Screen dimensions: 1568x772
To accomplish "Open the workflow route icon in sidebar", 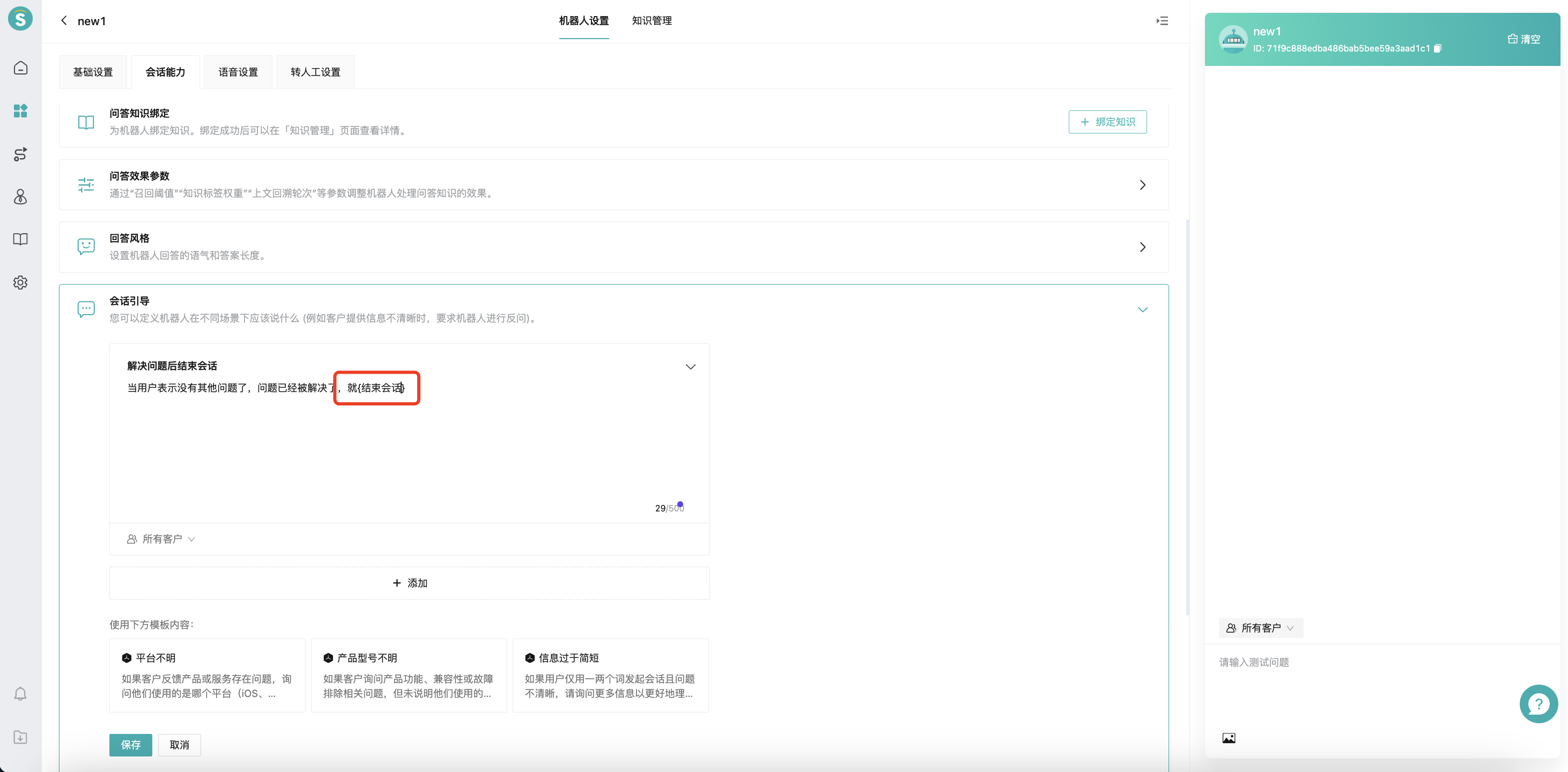I will point(20,154).
